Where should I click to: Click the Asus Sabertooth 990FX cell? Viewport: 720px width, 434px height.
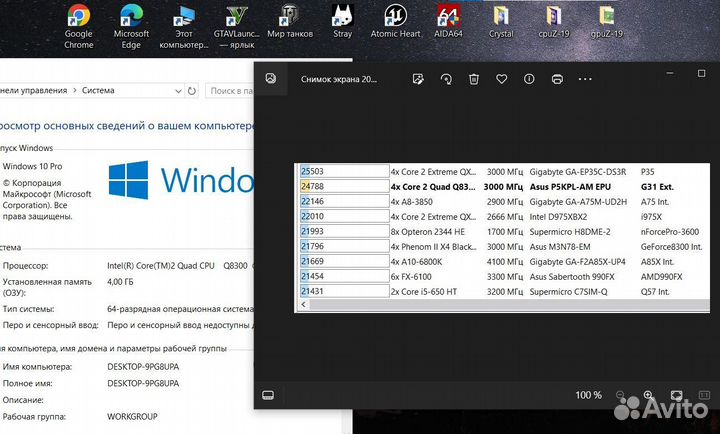click(572, 276)
